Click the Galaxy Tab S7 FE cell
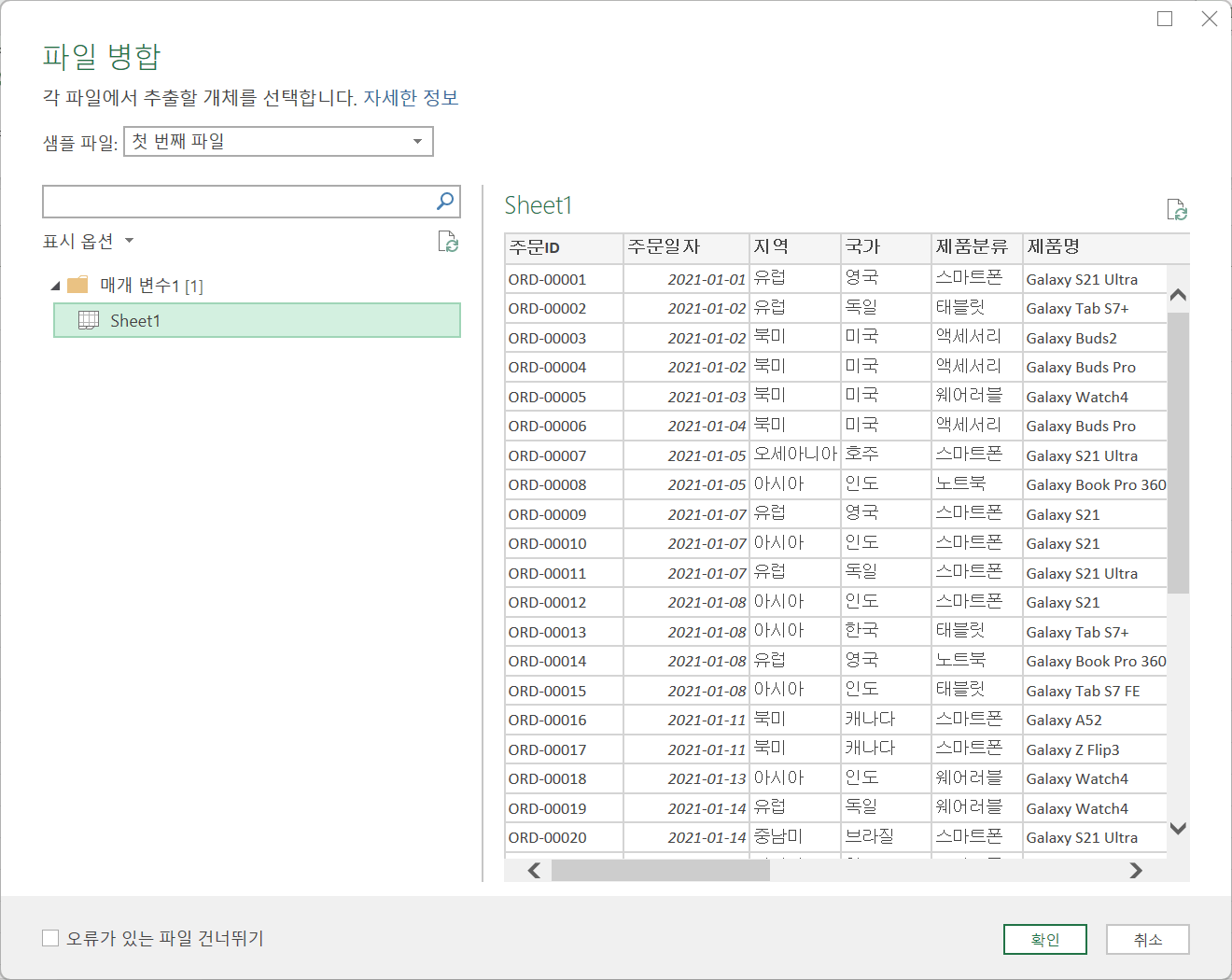 coord(1095,691)
